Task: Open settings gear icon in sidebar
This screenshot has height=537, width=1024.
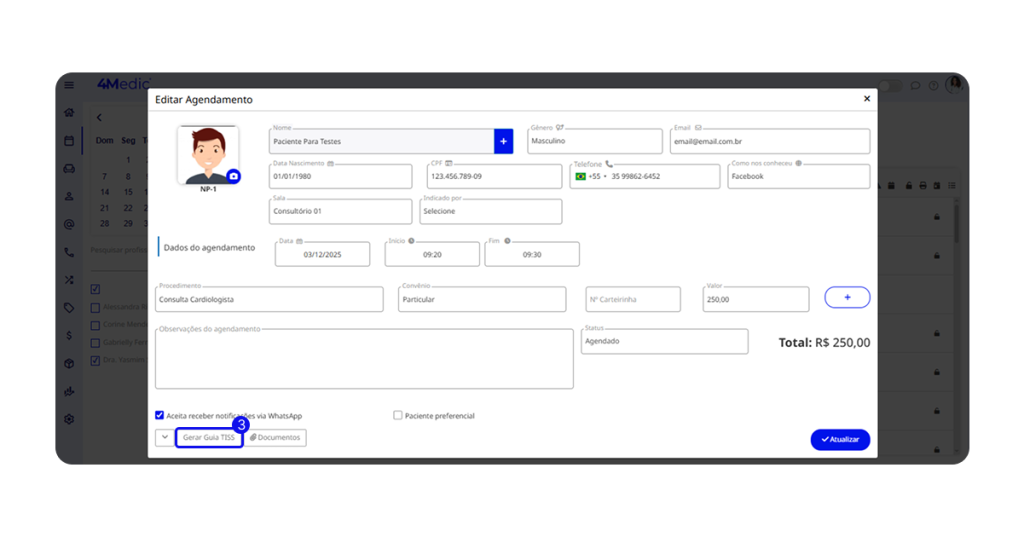Action: tap(69, 419)
